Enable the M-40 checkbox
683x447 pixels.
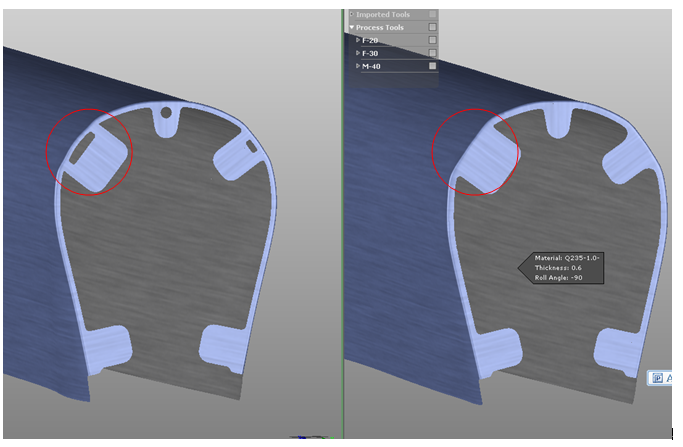coord(432,66)
